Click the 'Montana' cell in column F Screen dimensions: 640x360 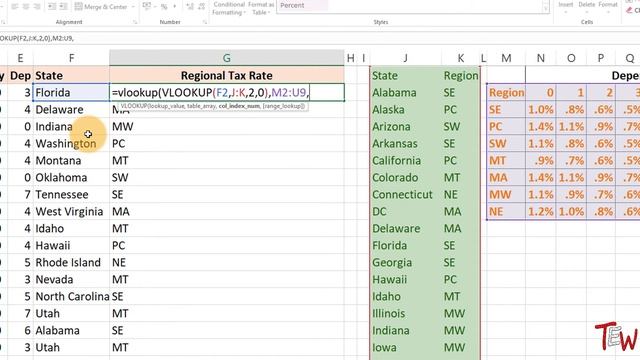point(71,160)
